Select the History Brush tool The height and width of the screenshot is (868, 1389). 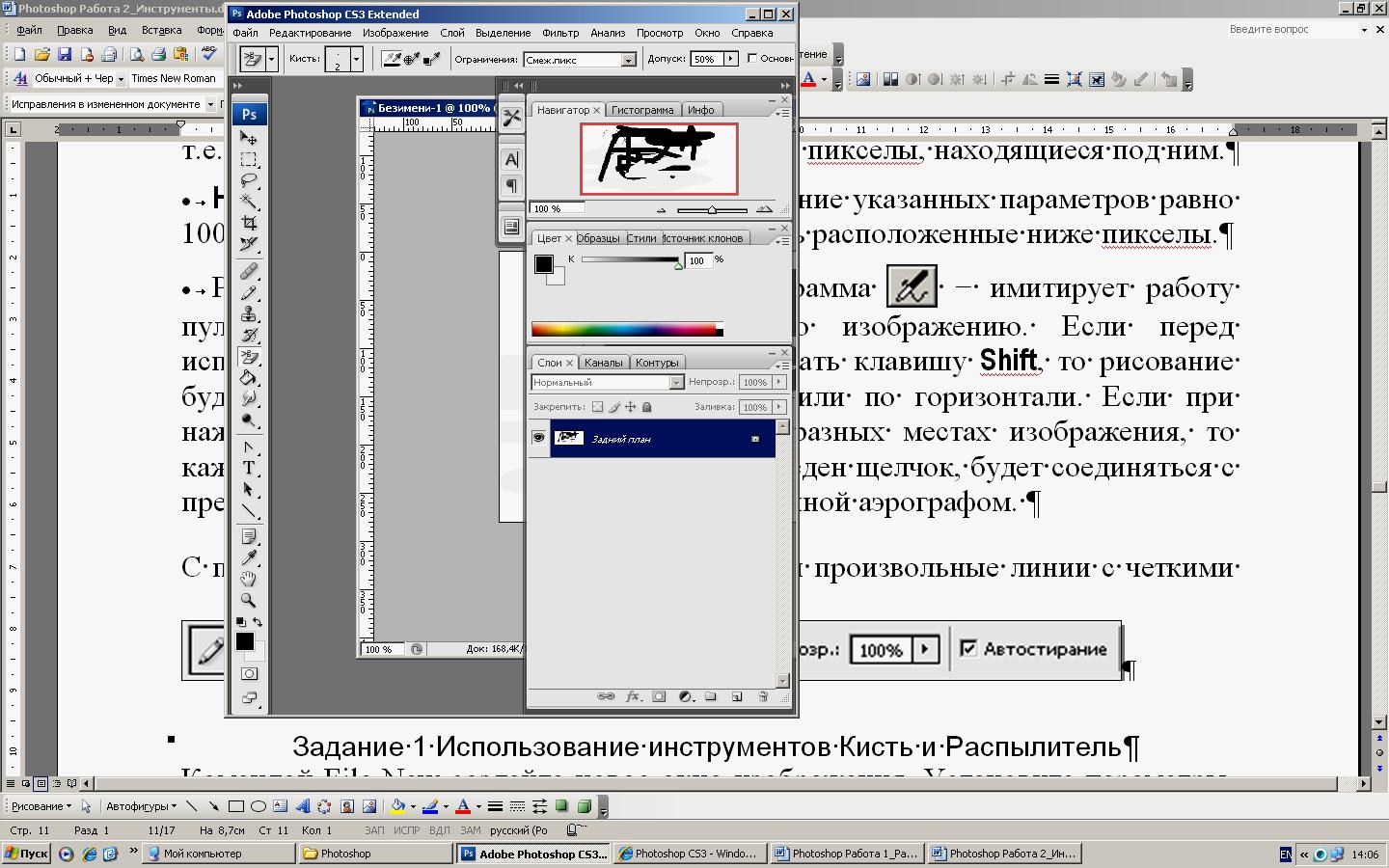point(249,335)
